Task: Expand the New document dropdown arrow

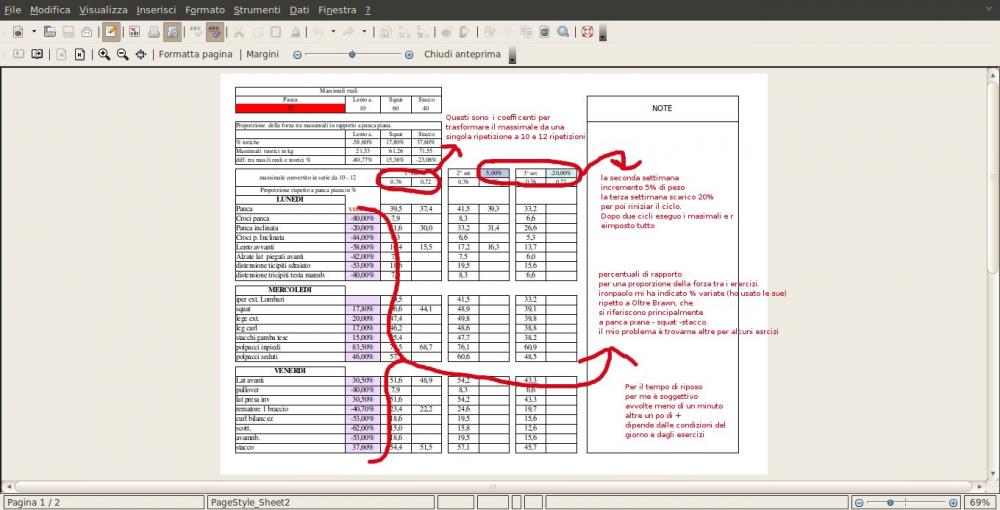Action: tap(33, 32)
